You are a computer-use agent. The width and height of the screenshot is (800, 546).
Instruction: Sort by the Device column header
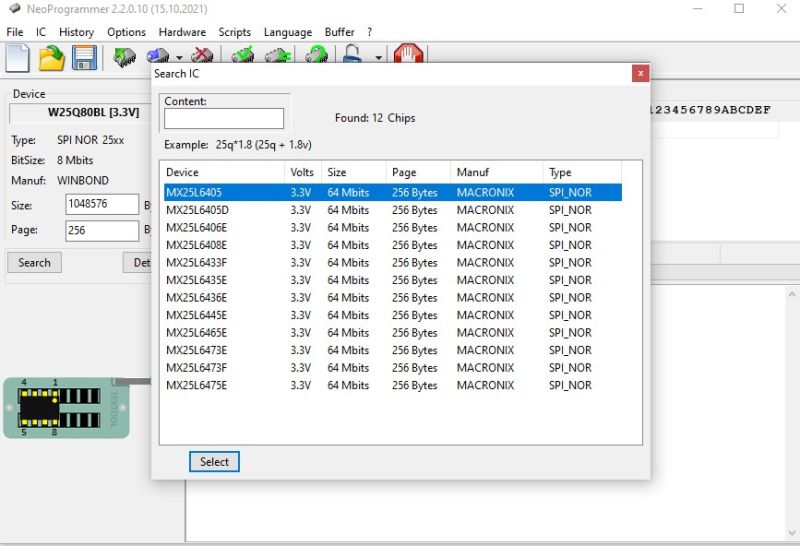222,172
